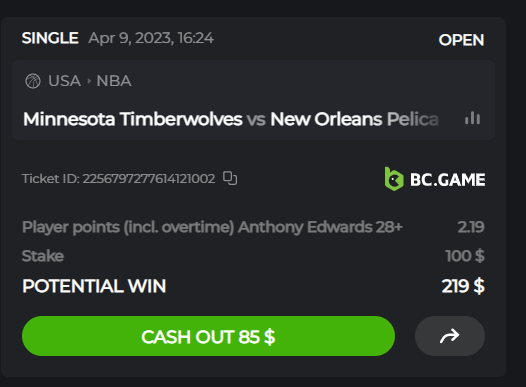
Task: Click the breadcrumb arrow between USA and NBA
Action: tap(89, 81)
